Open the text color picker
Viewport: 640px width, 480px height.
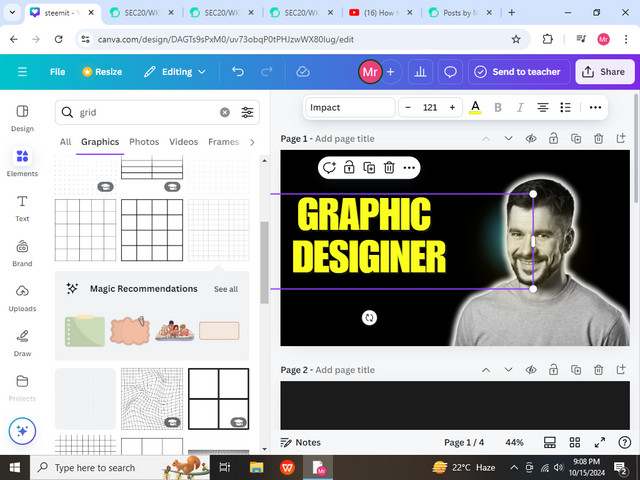475,107
